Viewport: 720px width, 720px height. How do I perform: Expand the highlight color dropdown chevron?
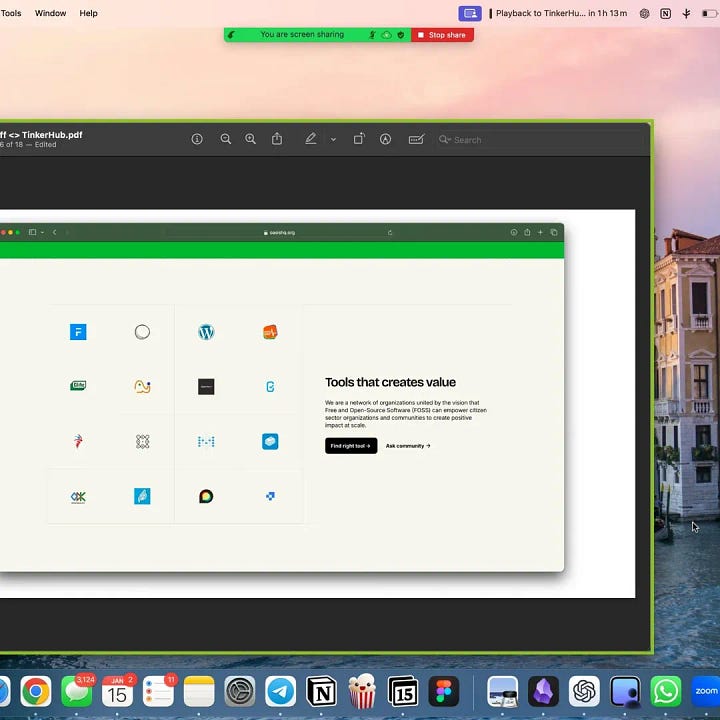(333, 140)
